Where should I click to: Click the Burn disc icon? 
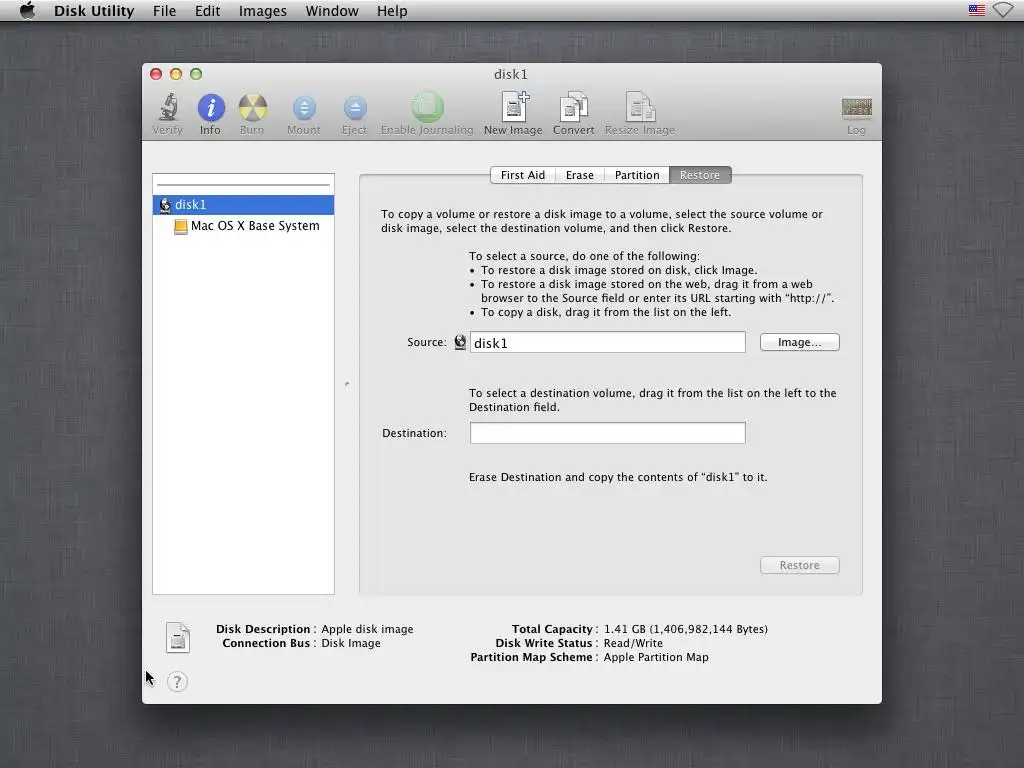point(253,107)
